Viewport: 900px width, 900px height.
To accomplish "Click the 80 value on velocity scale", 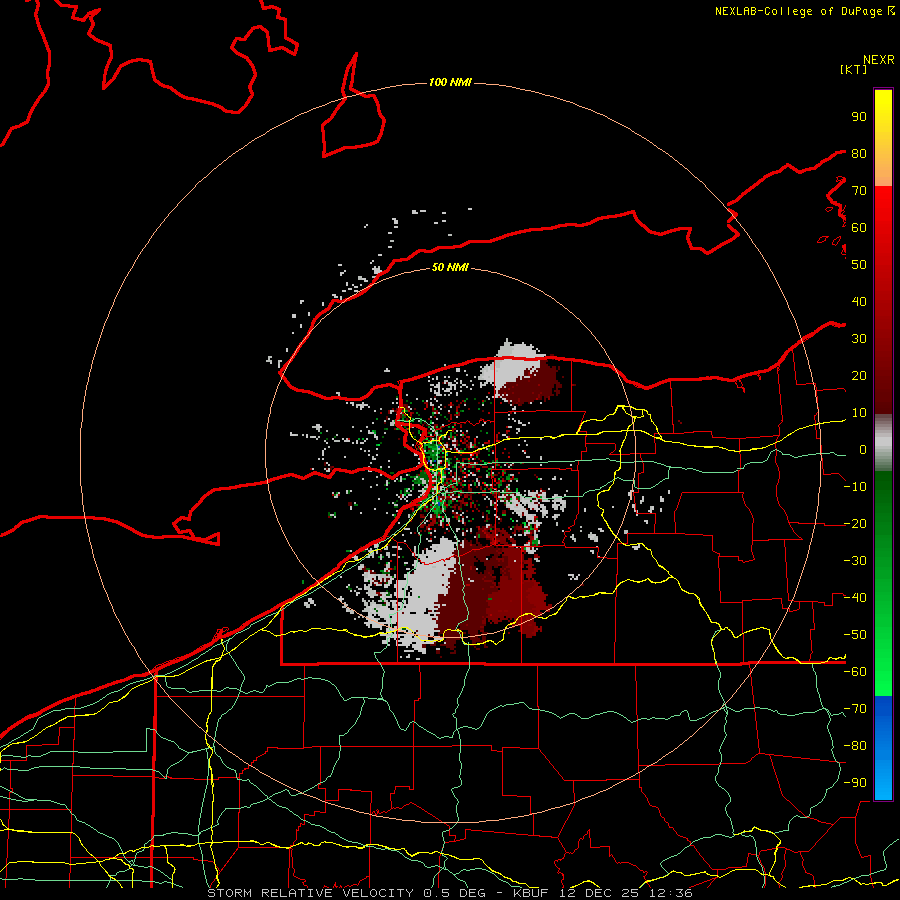I will [859, 153].
